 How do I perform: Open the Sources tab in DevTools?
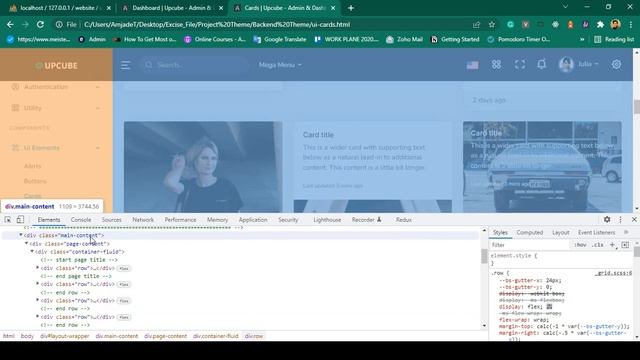111,220
